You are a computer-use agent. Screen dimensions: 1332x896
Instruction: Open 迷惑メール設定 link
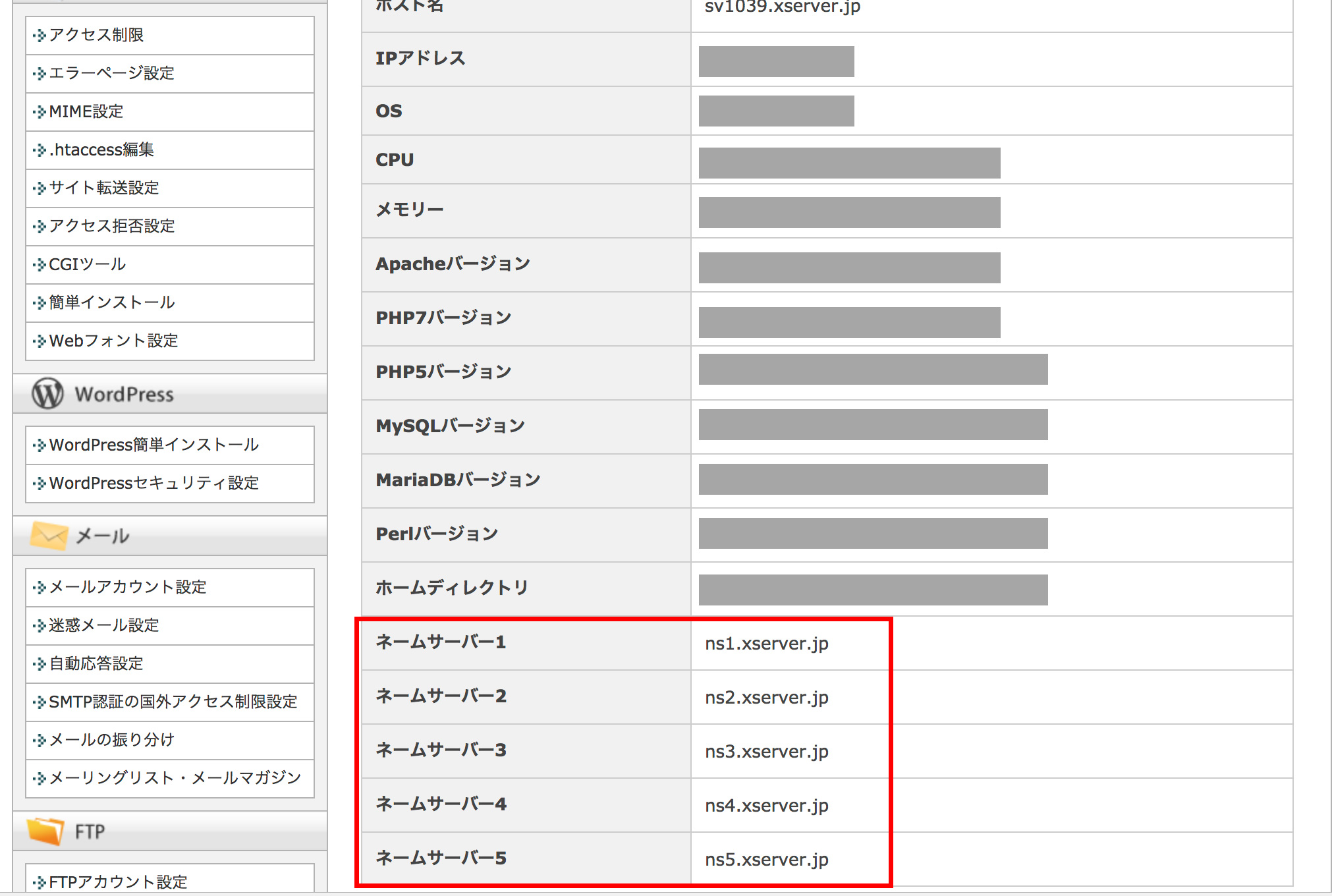104,625
